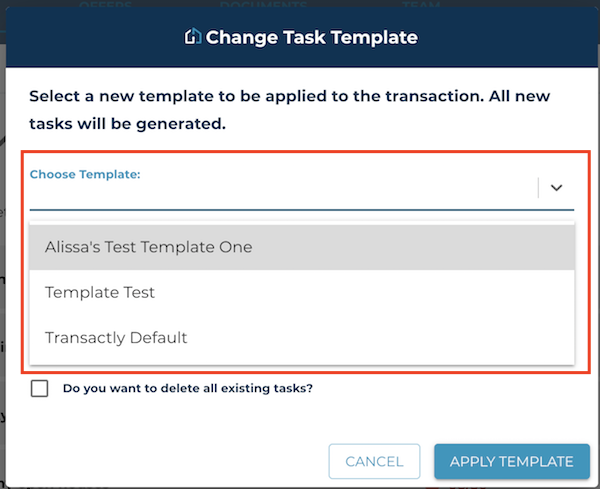The height and width of the screenshot is (489, 600).
Task: Cancel the template change dialog
Action: (374, 461)
